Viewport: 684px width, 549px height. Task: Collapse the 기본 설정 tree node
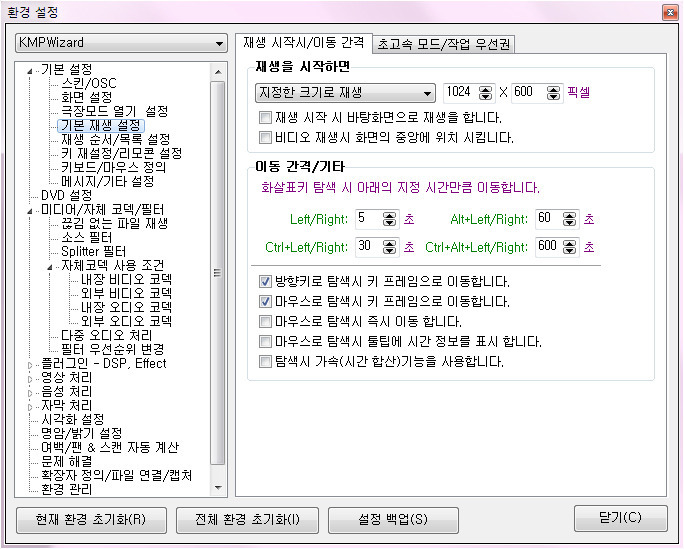[x=29, y=71]
